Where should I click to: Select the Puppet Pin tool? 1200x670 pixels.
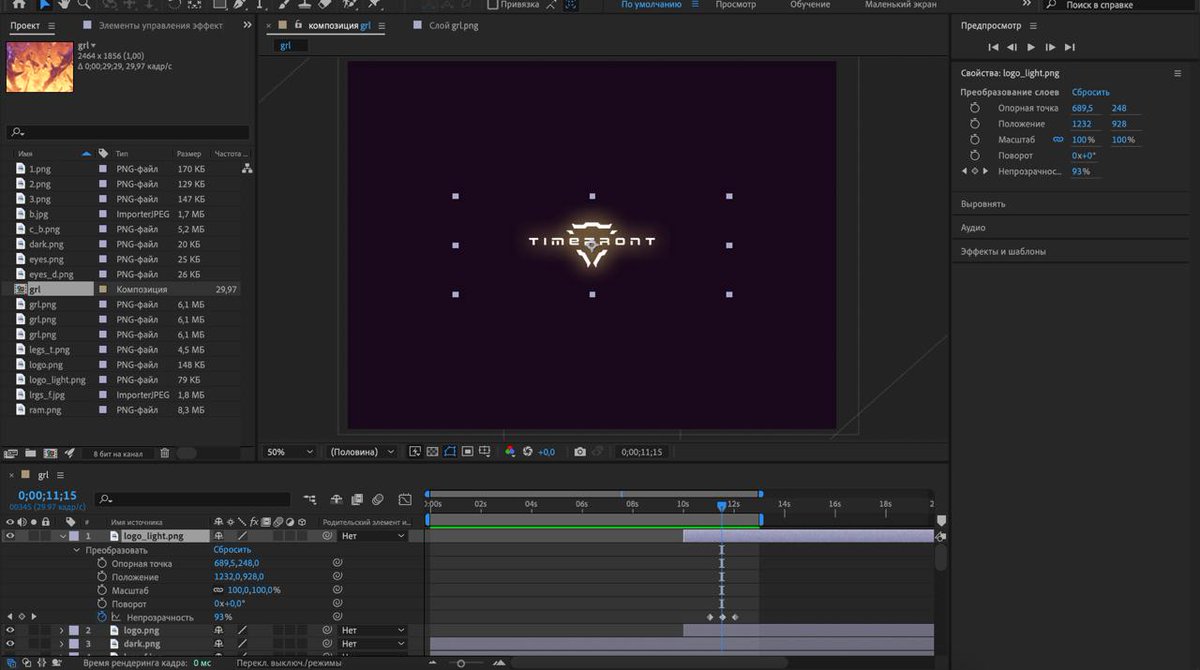pyautogui.click(x=374, y=4)
